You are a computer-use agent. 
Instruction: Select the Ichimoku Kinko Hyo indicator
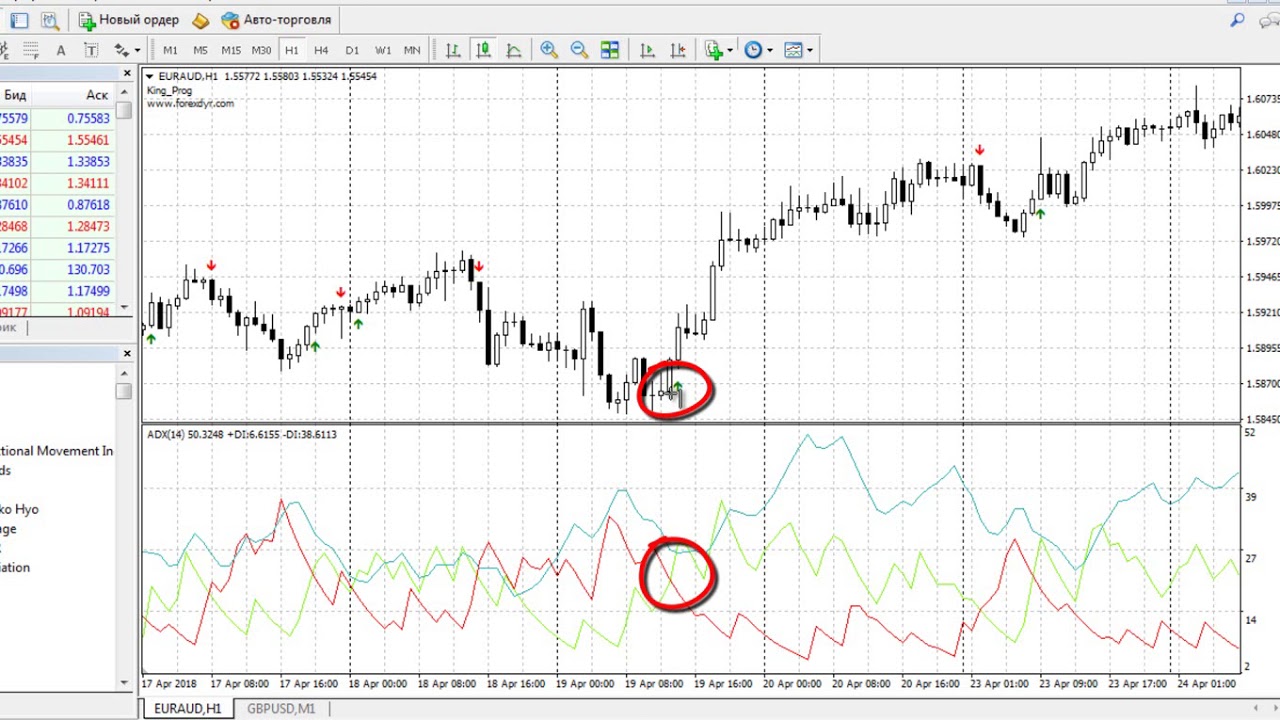point(19,509)
